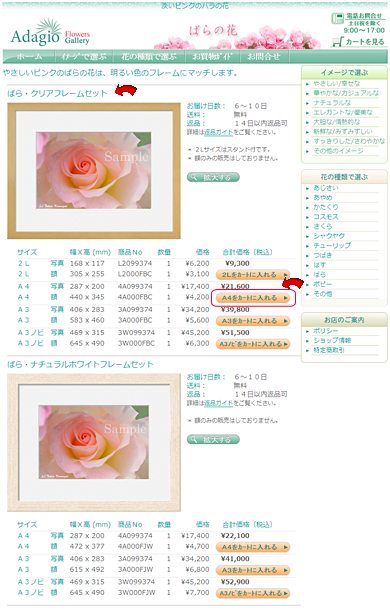Viewport: 390px width, 616px height.
Task: Open お問合せ navigation menu item
Action: (x=264, y=57)
